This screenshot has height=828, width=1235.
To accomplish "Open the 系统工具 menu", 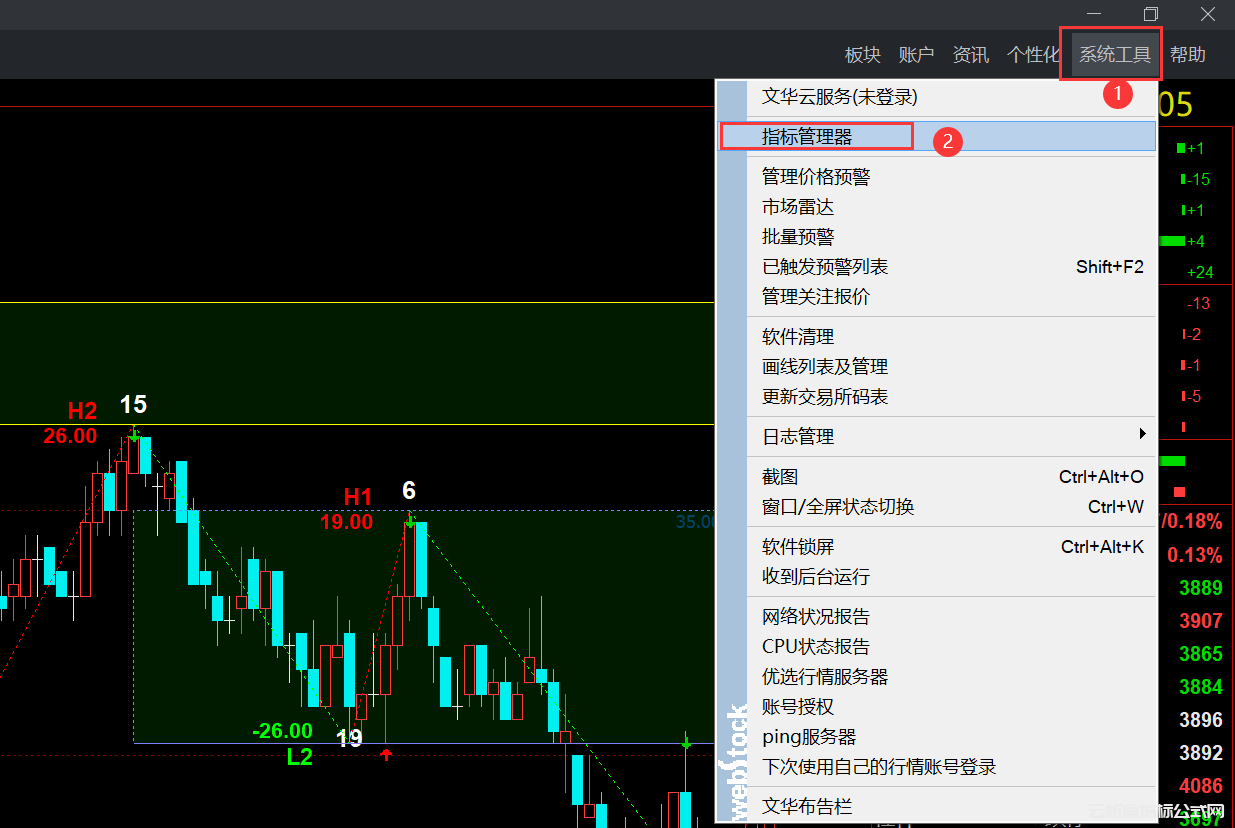I will pos(1115,55).
